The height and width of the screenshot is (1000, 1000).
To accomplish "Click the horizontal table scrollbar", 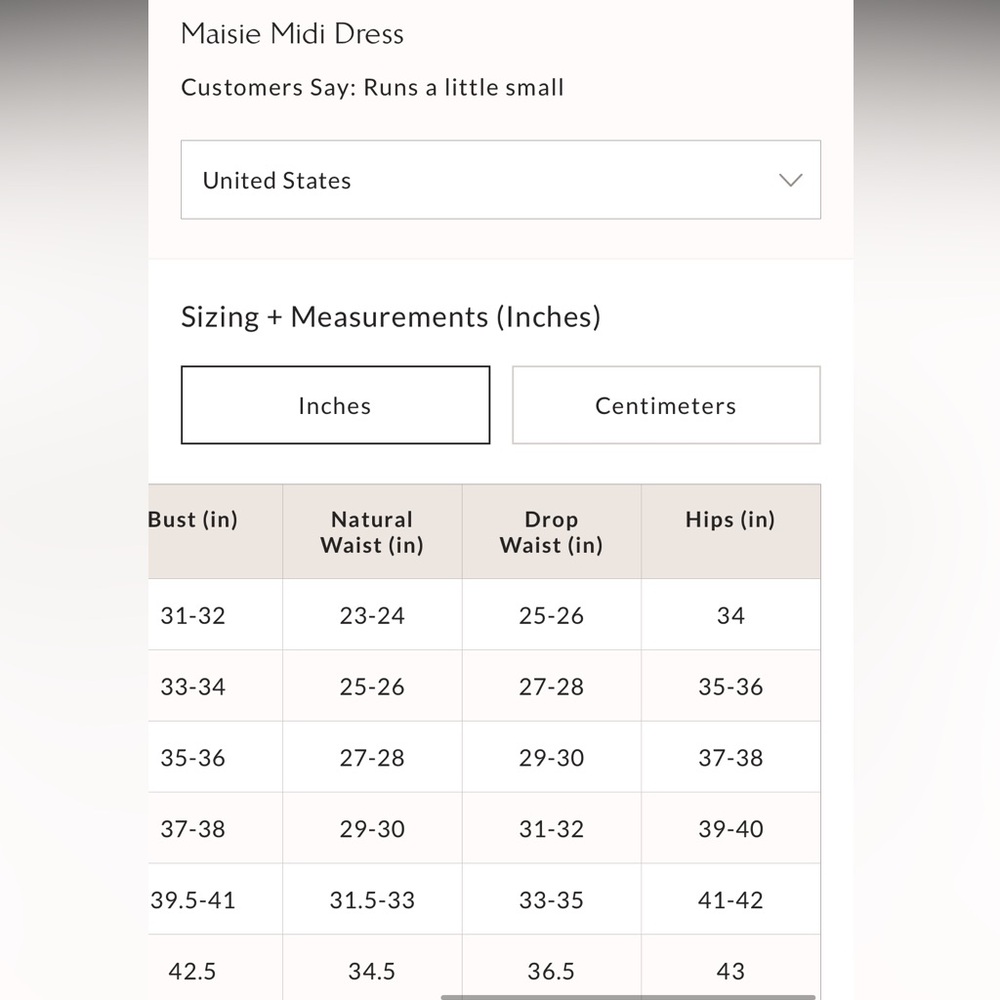I will [628, 997].
